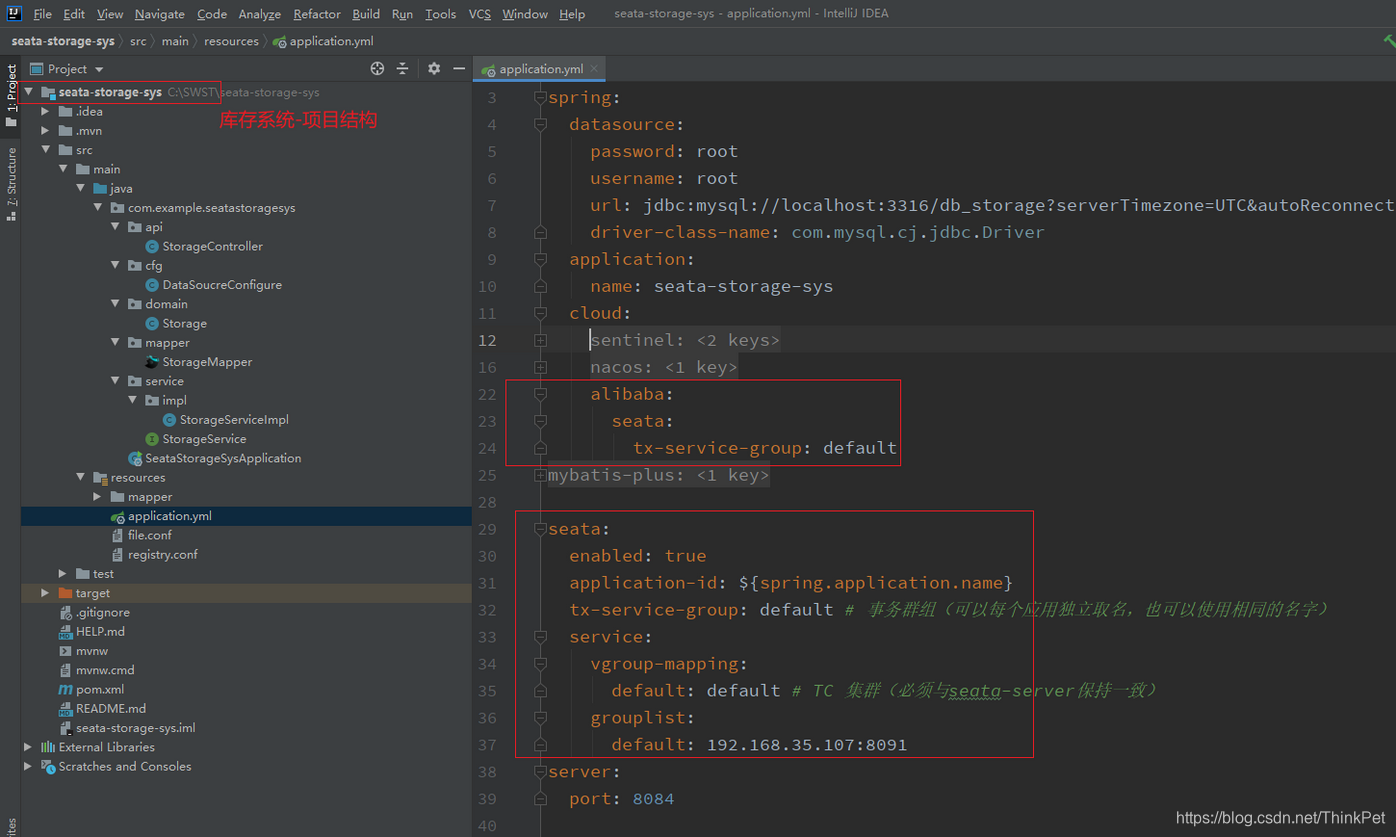Image resolution: width=1396 pixels, height=837 pixels.
Task: Click the Storage domain class icon
Action: 152,323
